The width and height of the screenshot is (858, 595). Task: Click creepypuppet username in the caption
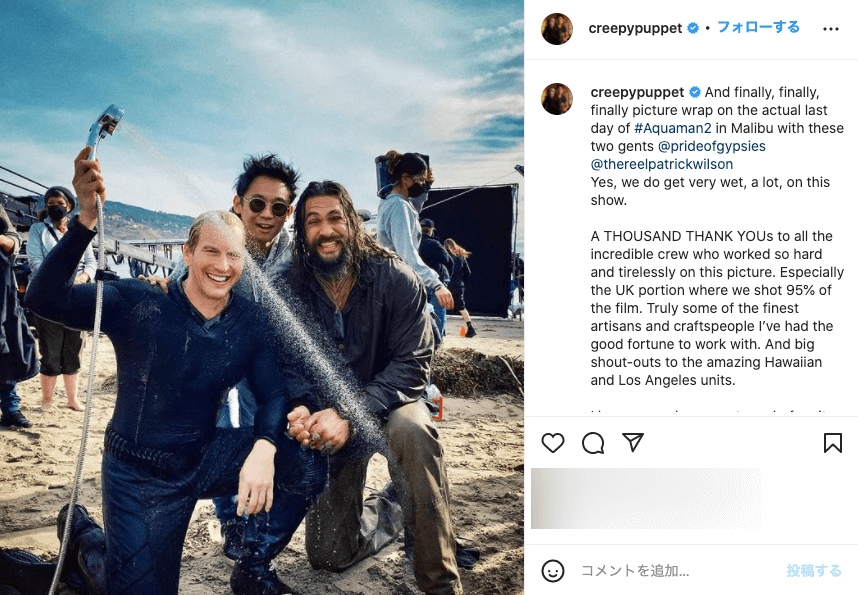(x=637, y=92)
